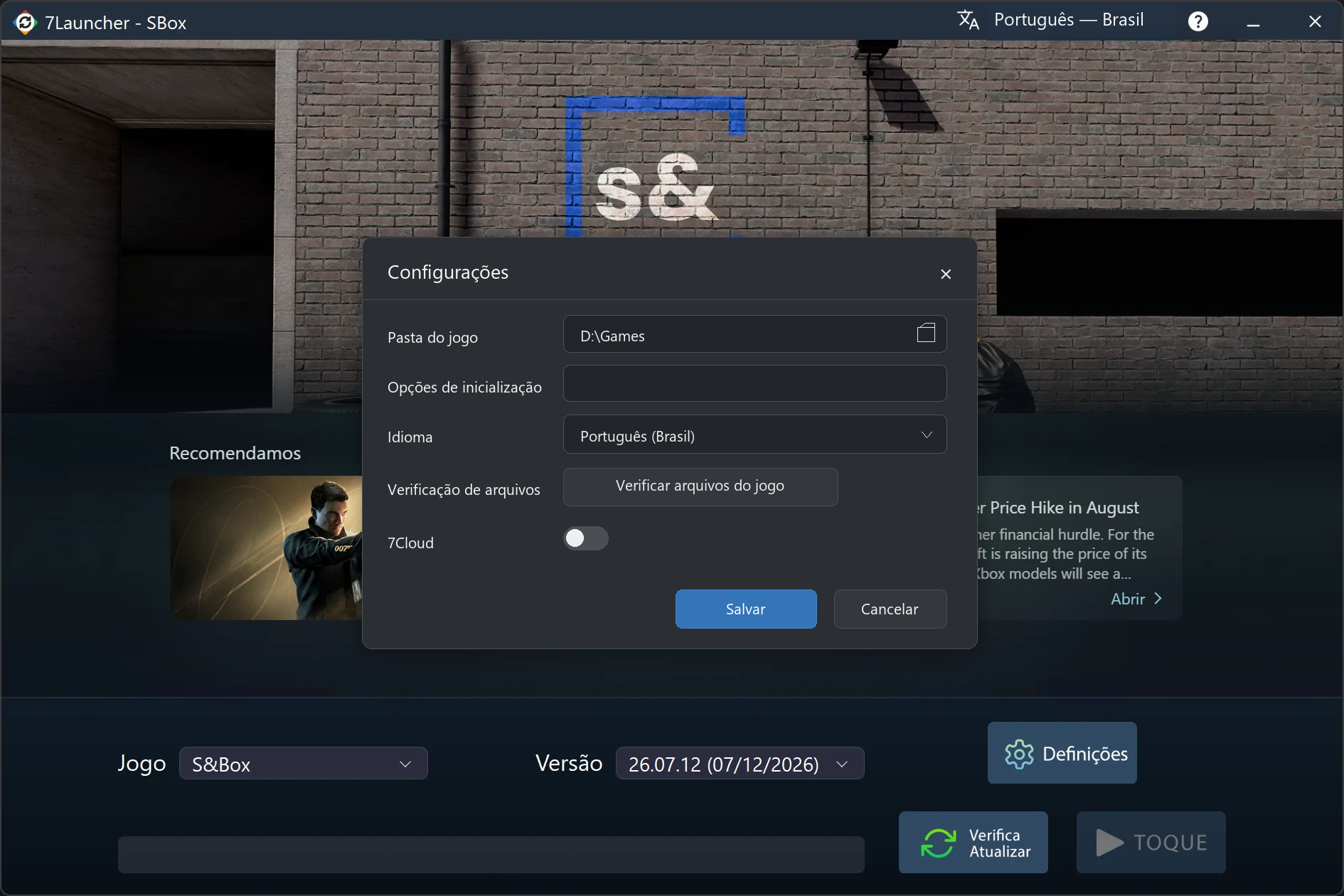This screenshot has height=896, width=1344.
Task: Click the D:\Games game folder path field
Action: click(x=754, y=334)
